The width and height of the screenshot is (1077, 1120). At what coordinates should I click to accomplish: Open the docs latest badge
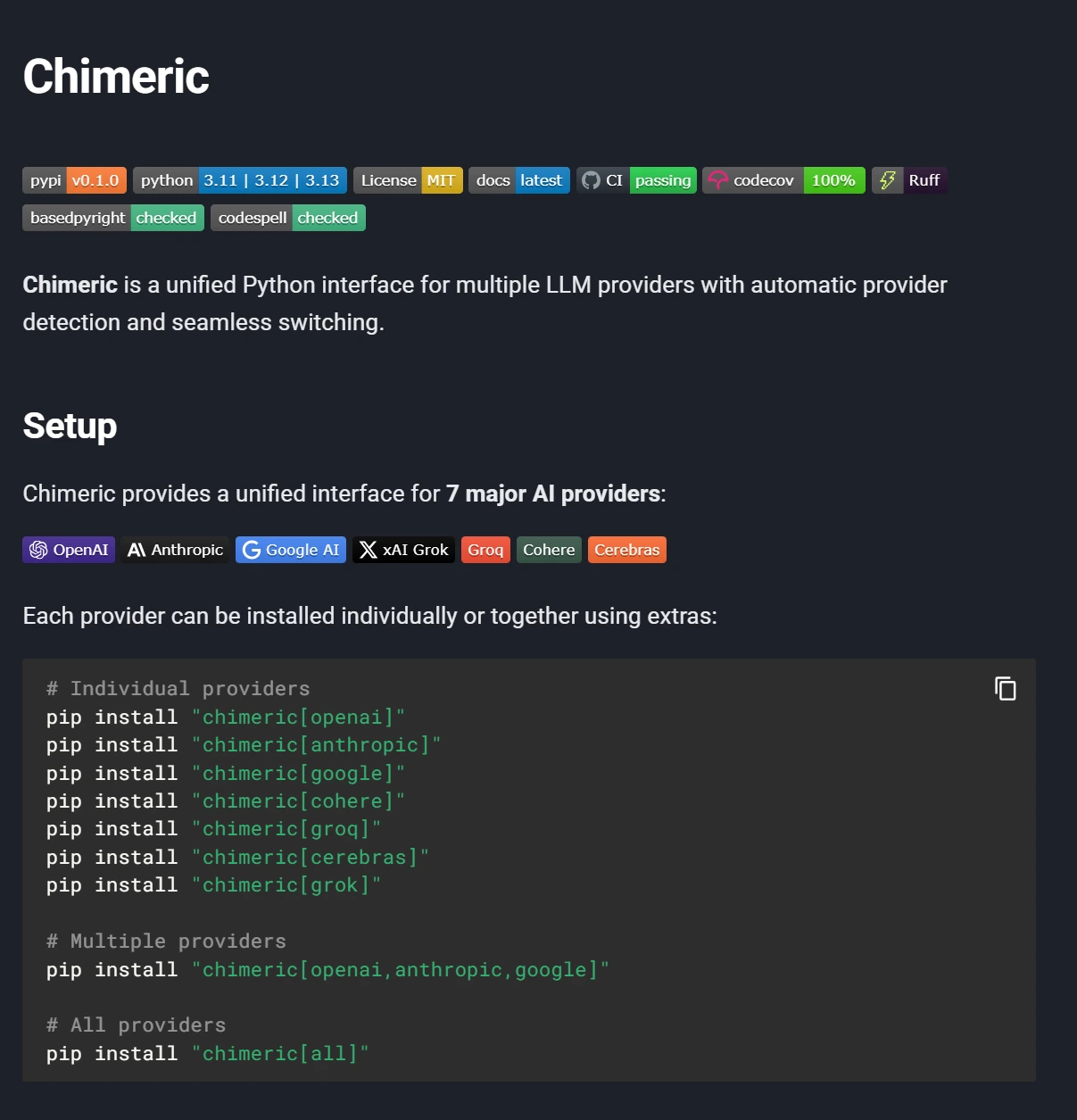(518, 179)
